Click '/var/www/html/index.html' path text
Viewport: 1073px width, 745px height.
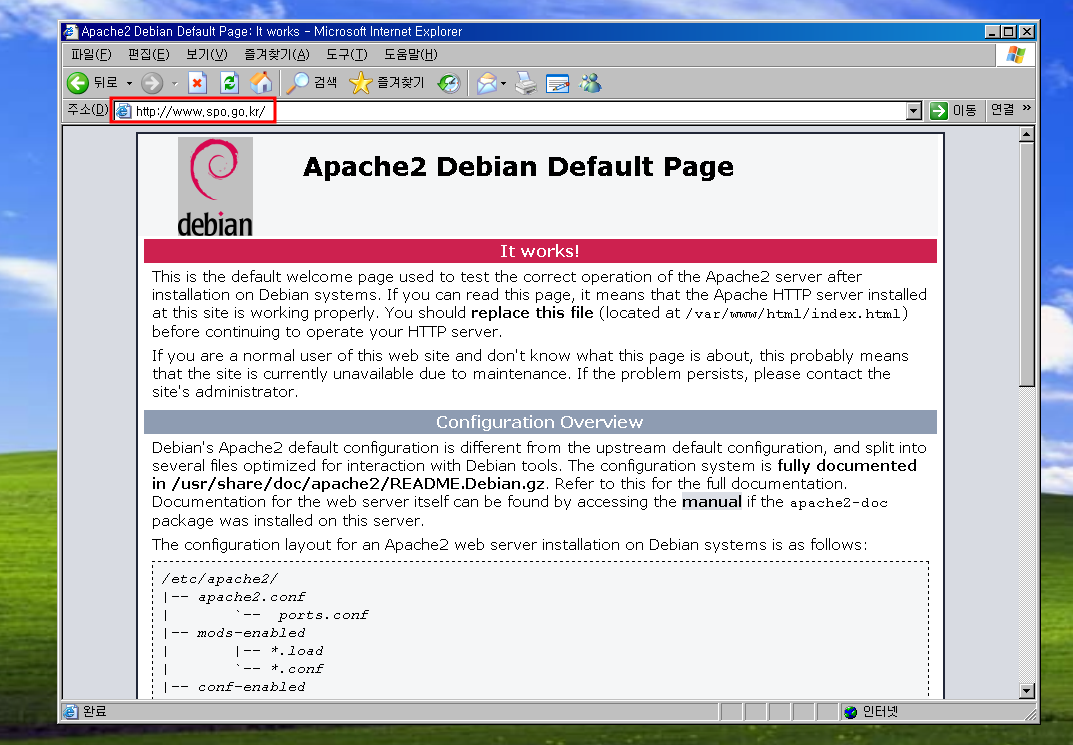pos(792,314)
